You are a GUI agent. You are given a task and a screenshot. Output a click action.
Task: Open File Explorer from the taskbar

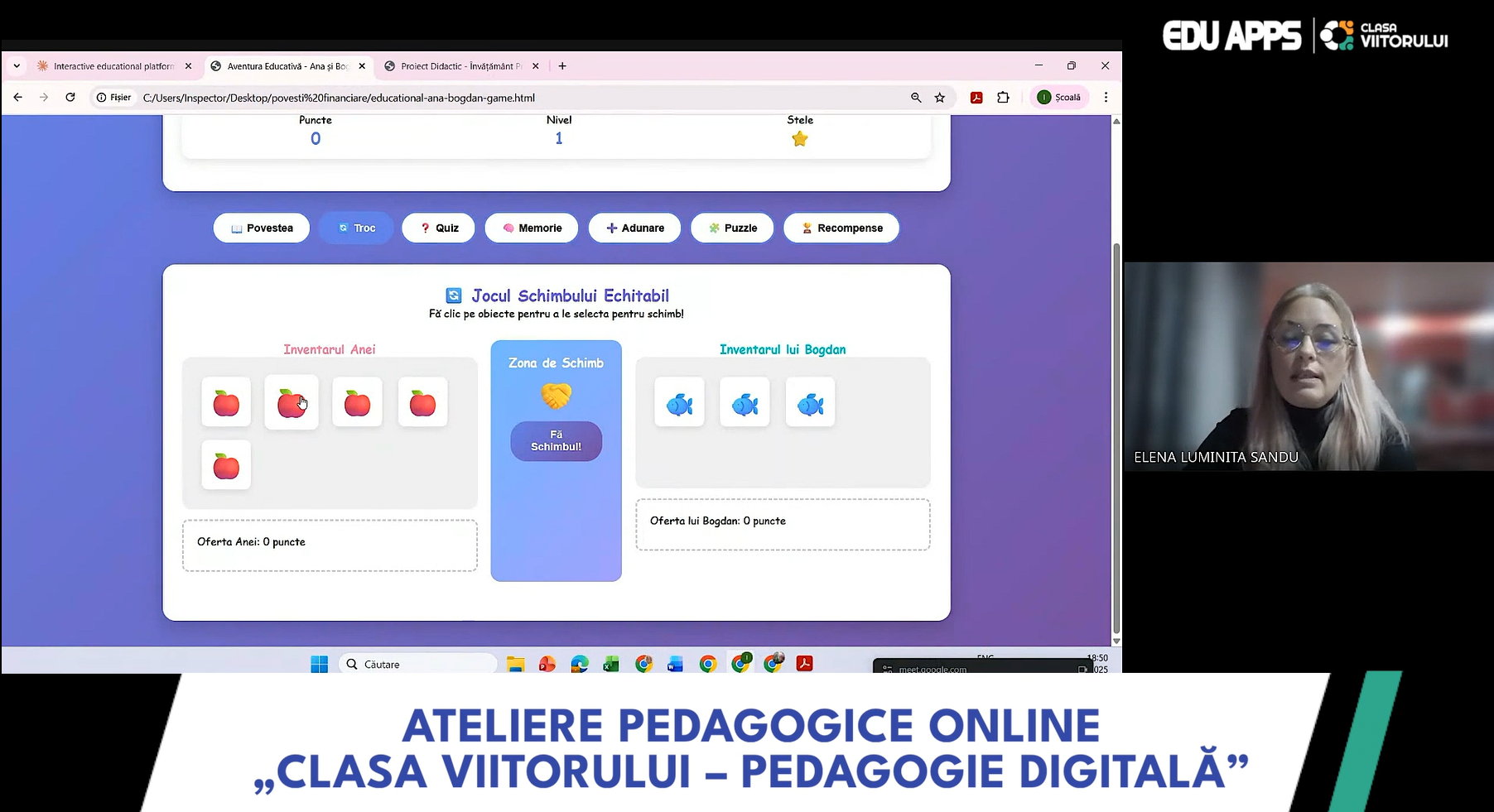coord(515,664)
